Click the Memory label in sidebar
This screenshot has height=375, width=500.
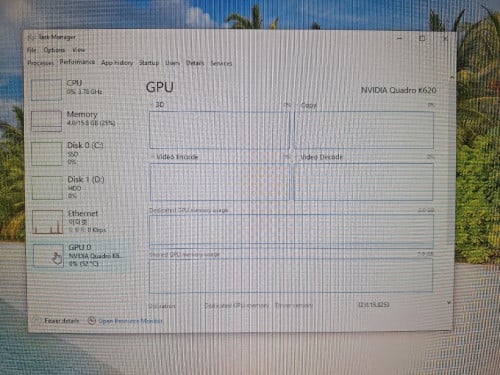(x=82, y=114)
